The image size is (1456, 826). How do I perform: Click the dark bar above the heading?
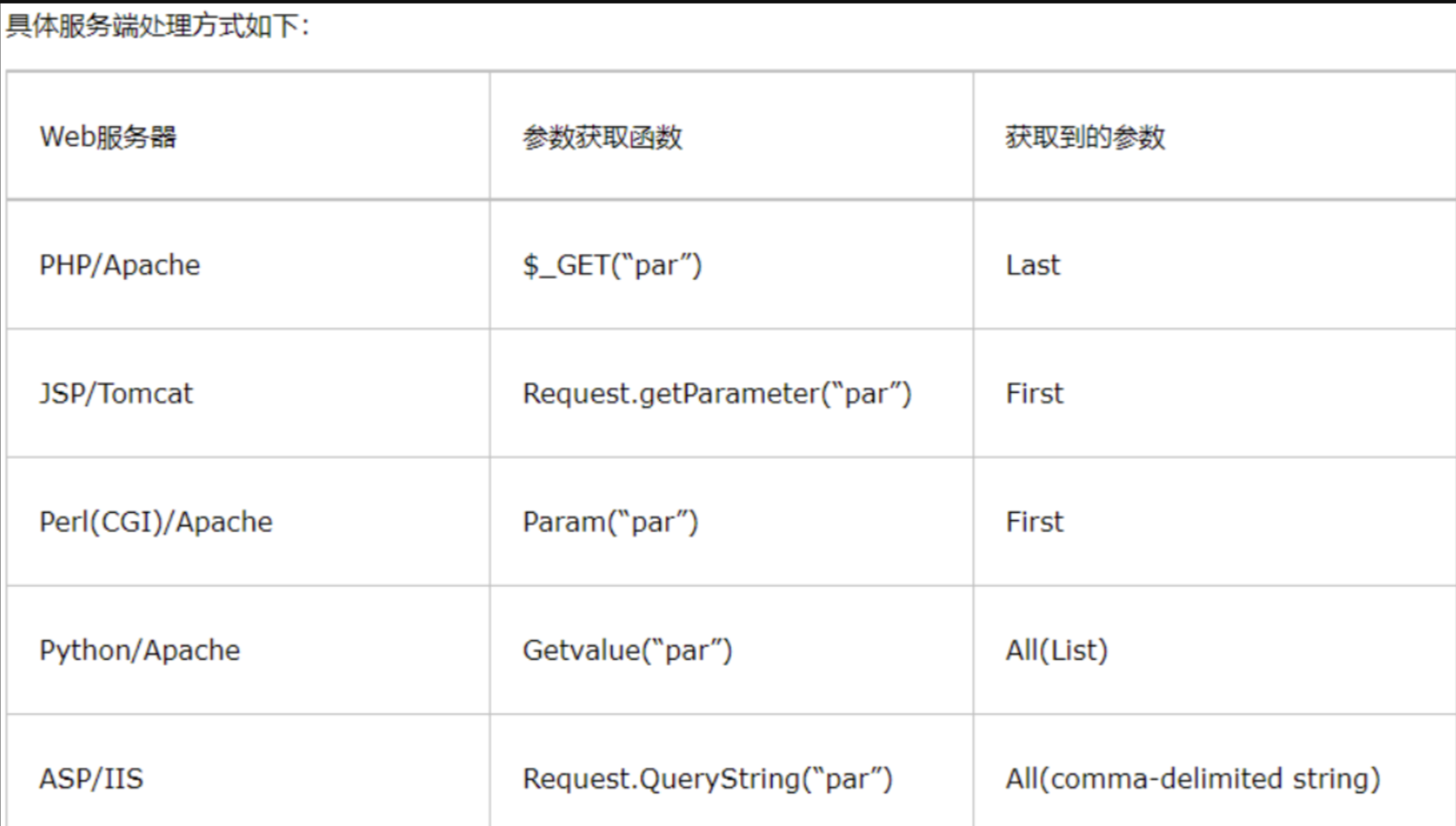click(728, 2)
